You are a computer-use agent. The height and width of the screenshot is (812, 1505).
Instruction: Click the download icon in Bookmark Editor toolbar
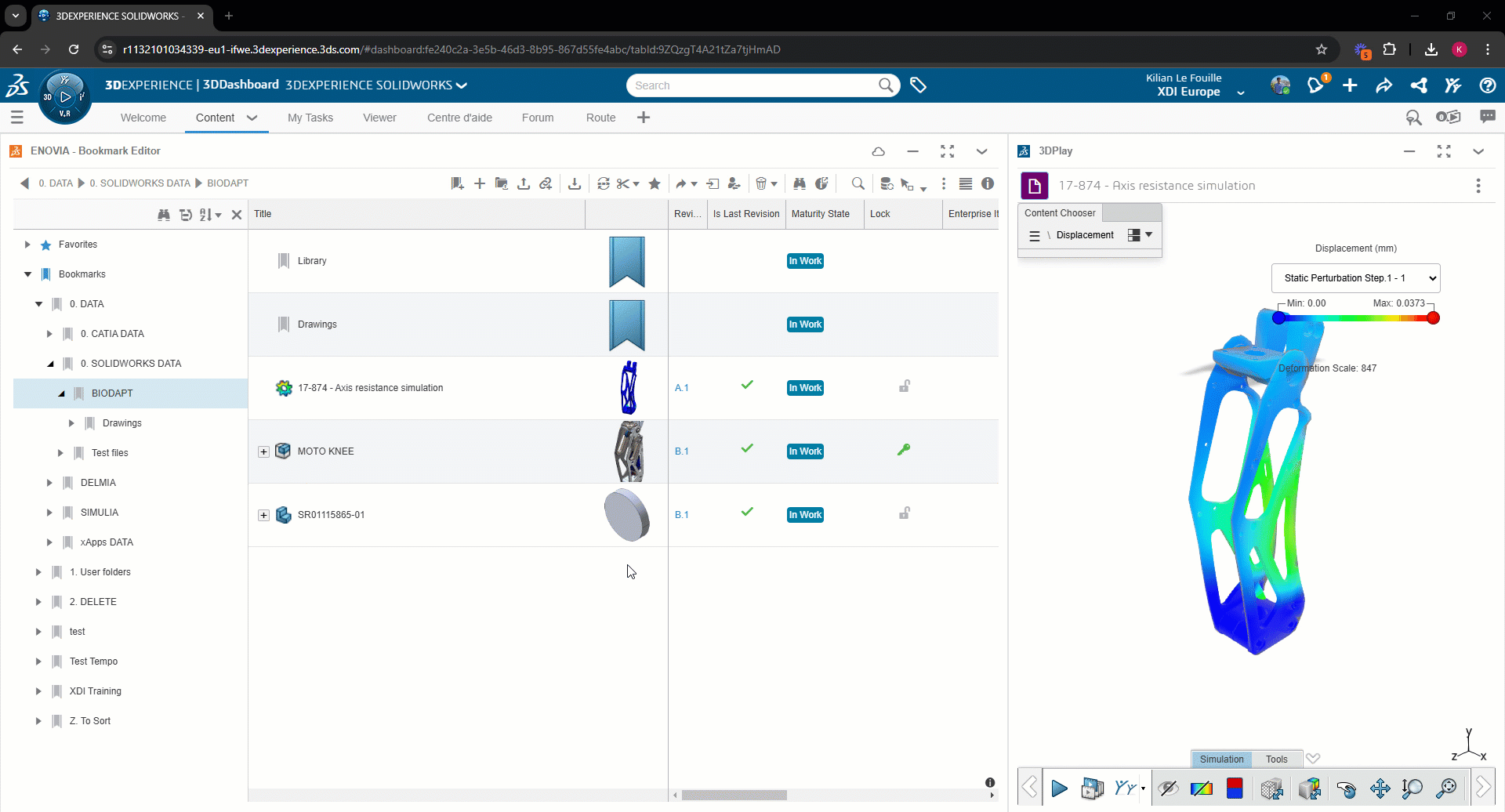click(x=575, y=183)
